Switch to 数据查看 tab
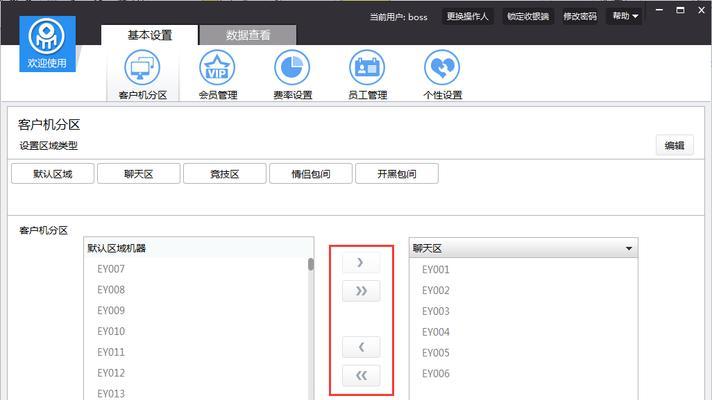The height and width of the screenshot is (400, 712). coord(248,35)
